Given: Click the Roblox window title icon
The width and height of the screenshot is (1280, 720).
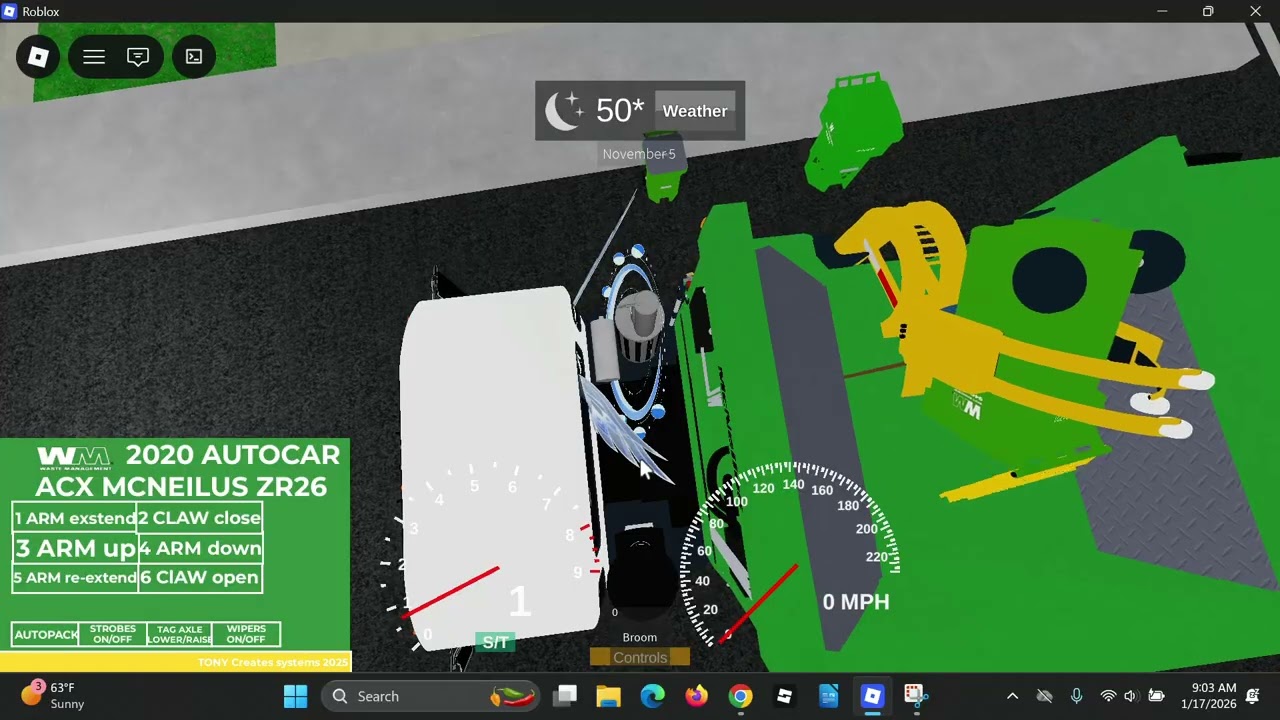Looking at the screenshot, I should coord(10,11).
